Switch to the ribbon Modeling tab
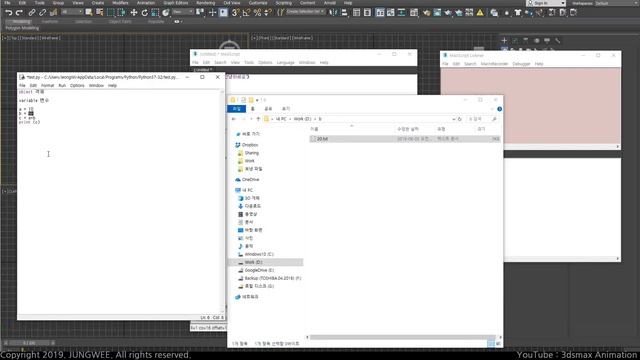This screenshot has height=360, width=640. pyautogui.click(x=20, y=22)
